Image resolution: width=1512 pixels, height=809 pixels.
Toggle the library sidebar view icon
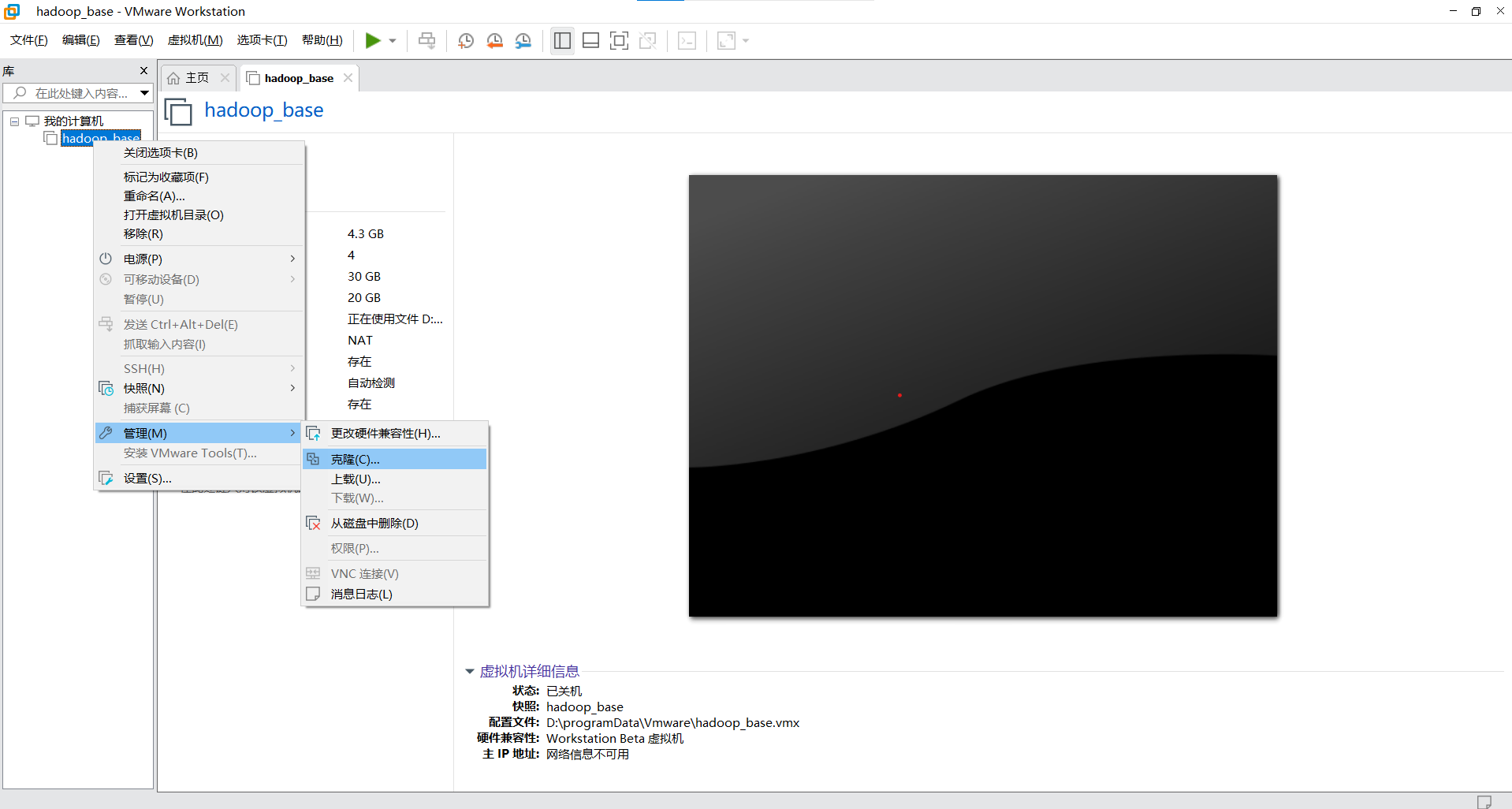(562, 40)
